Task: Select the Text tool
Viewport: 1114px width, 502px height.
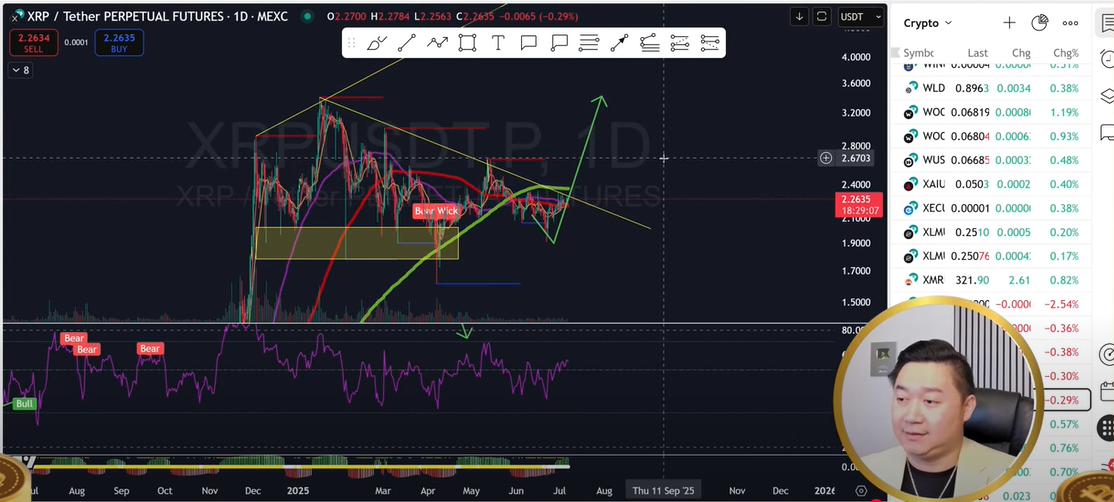Action: [x=498, y=43]
